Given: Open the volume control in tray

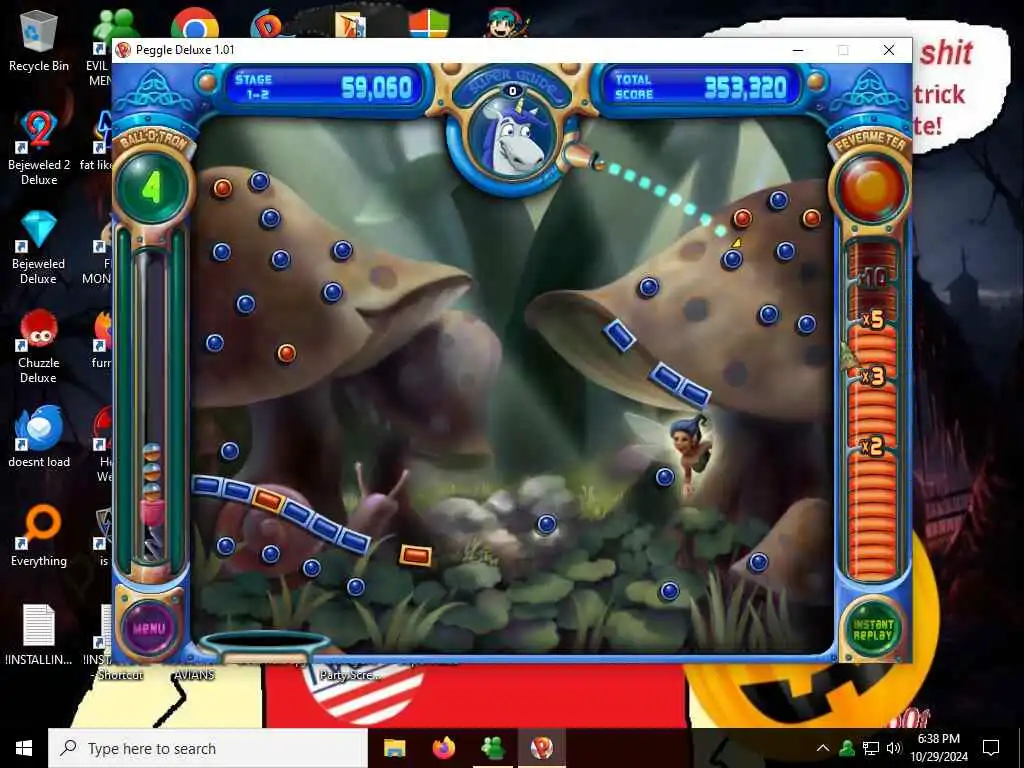Looking at the screenshot, I should [x=894, y=748].
